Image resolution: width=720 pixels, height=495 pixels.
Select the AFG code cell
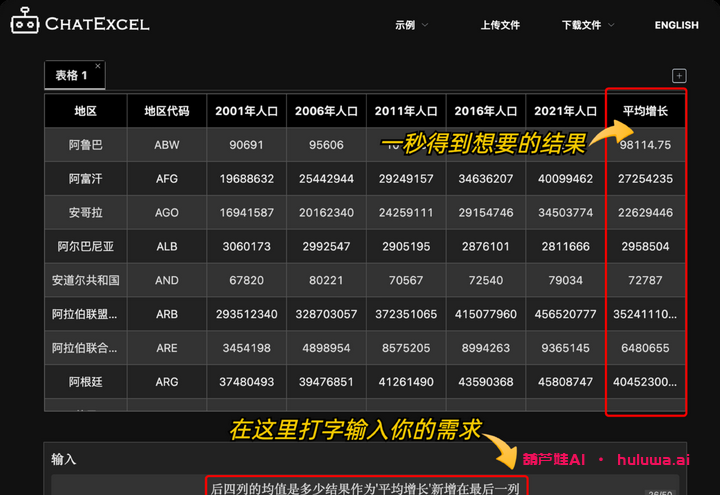(167, 179)
